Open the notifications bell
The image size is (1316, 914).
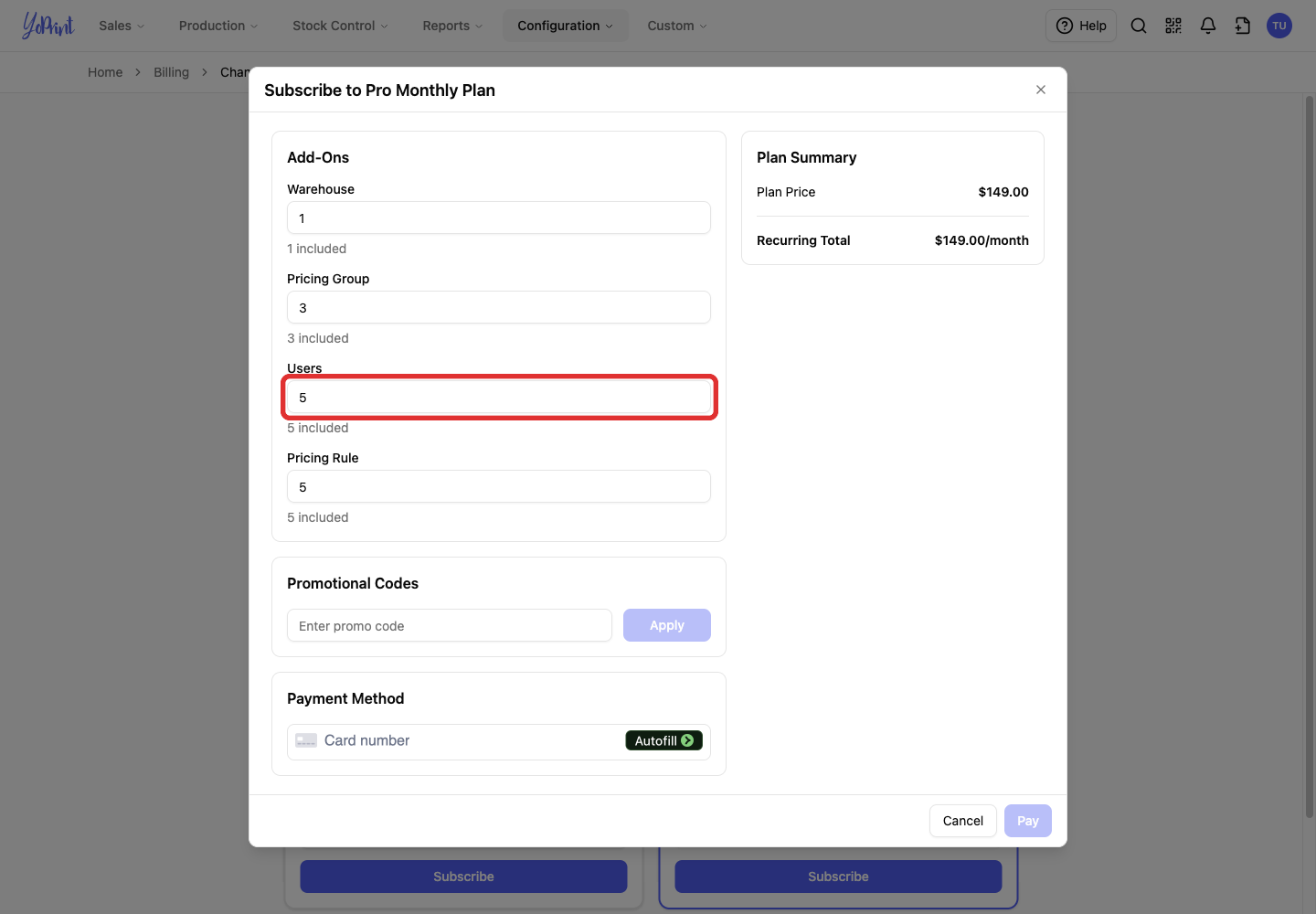[1208, 26]
